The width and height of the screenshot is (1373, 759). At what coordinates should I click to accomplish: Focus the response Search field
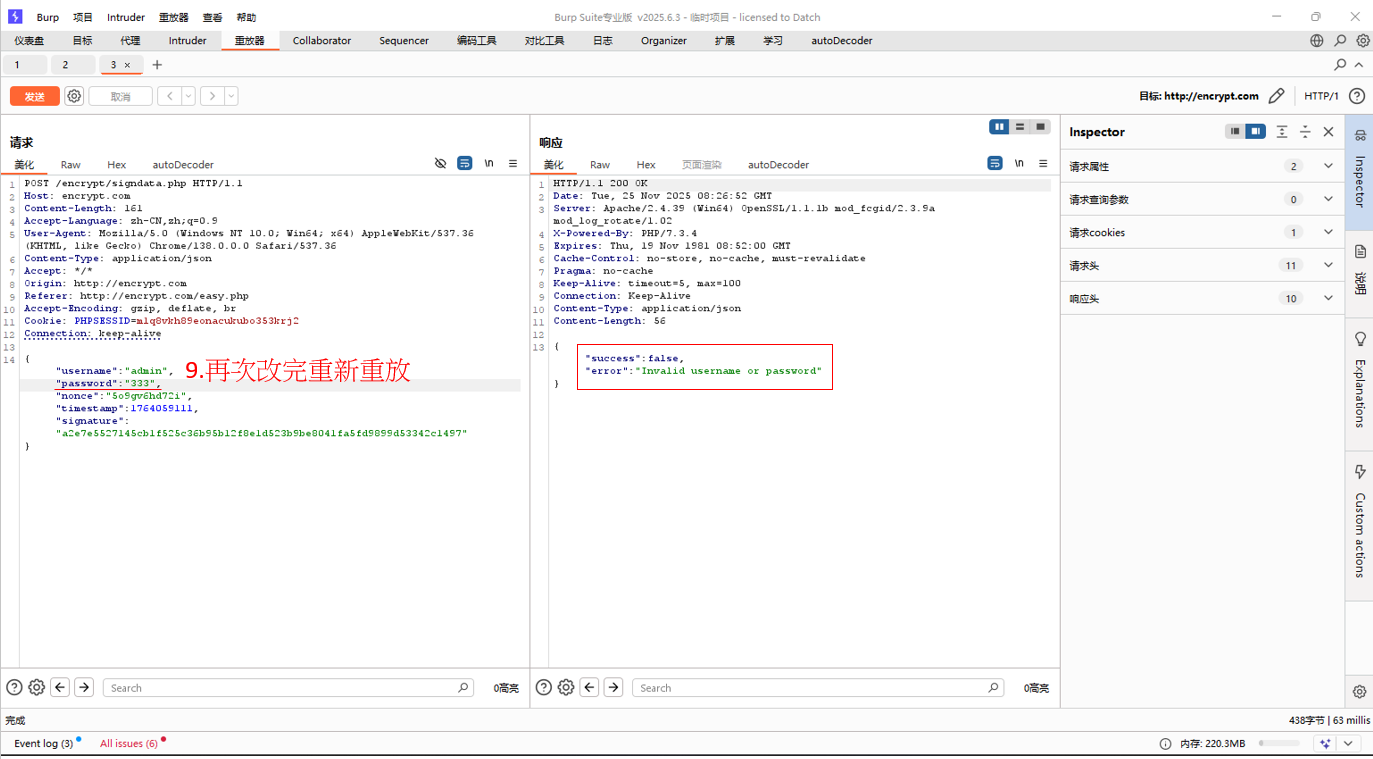(x=817, y=688)
